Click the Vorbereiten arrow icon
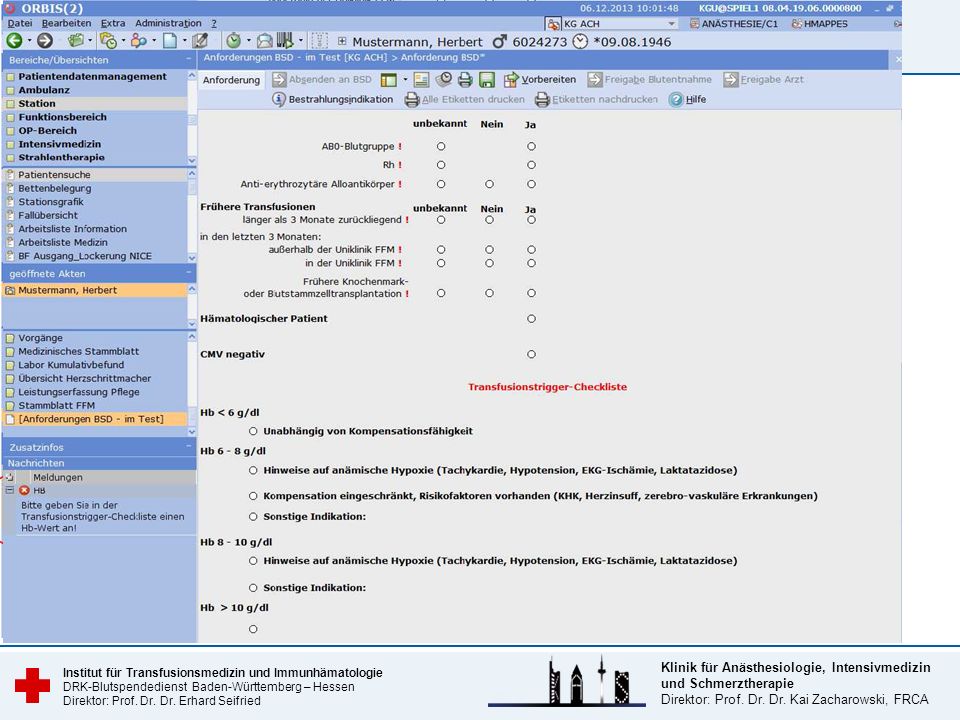 point(511,80)
